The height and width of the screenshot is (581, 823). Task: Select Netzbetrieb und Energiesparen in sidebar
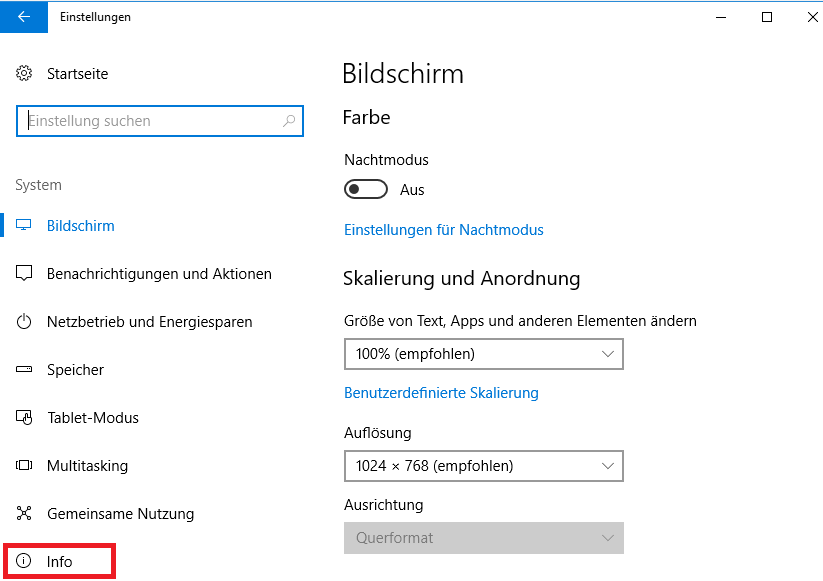(x=150, y=322)
